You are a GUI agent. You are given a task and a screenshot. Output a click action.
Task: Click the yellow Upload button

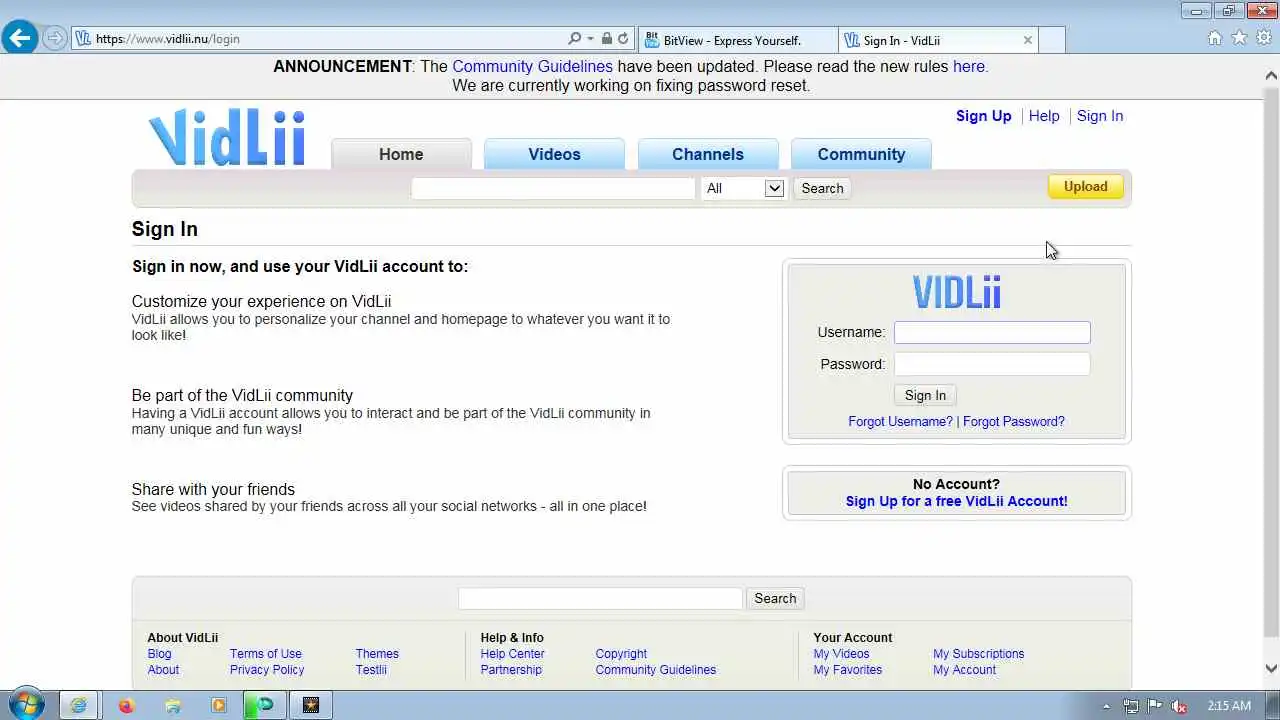click(x=1085, y=186)
